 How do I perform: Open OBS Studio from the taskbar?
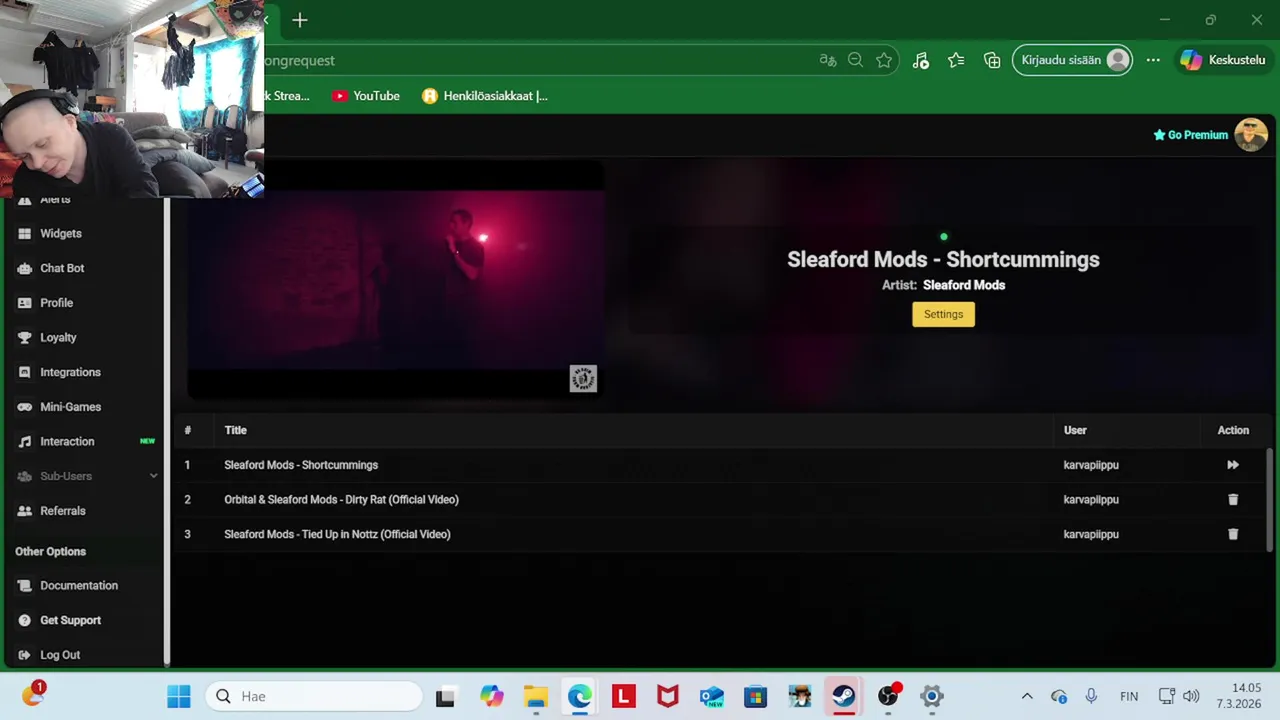(x=887, y=696)
